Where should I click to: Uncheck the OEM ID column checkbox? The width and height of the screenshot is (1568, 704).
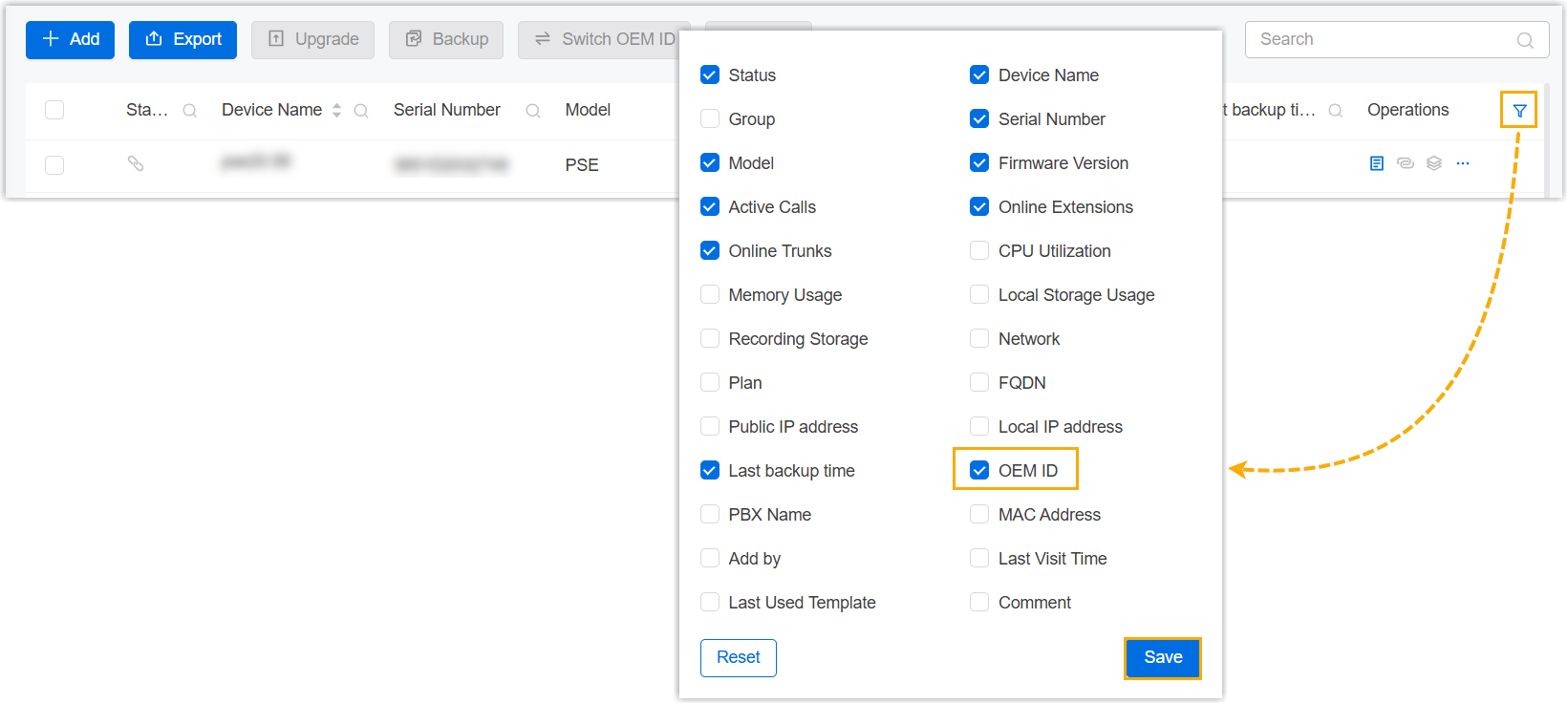pyautogui.click(x=979, y=470)
